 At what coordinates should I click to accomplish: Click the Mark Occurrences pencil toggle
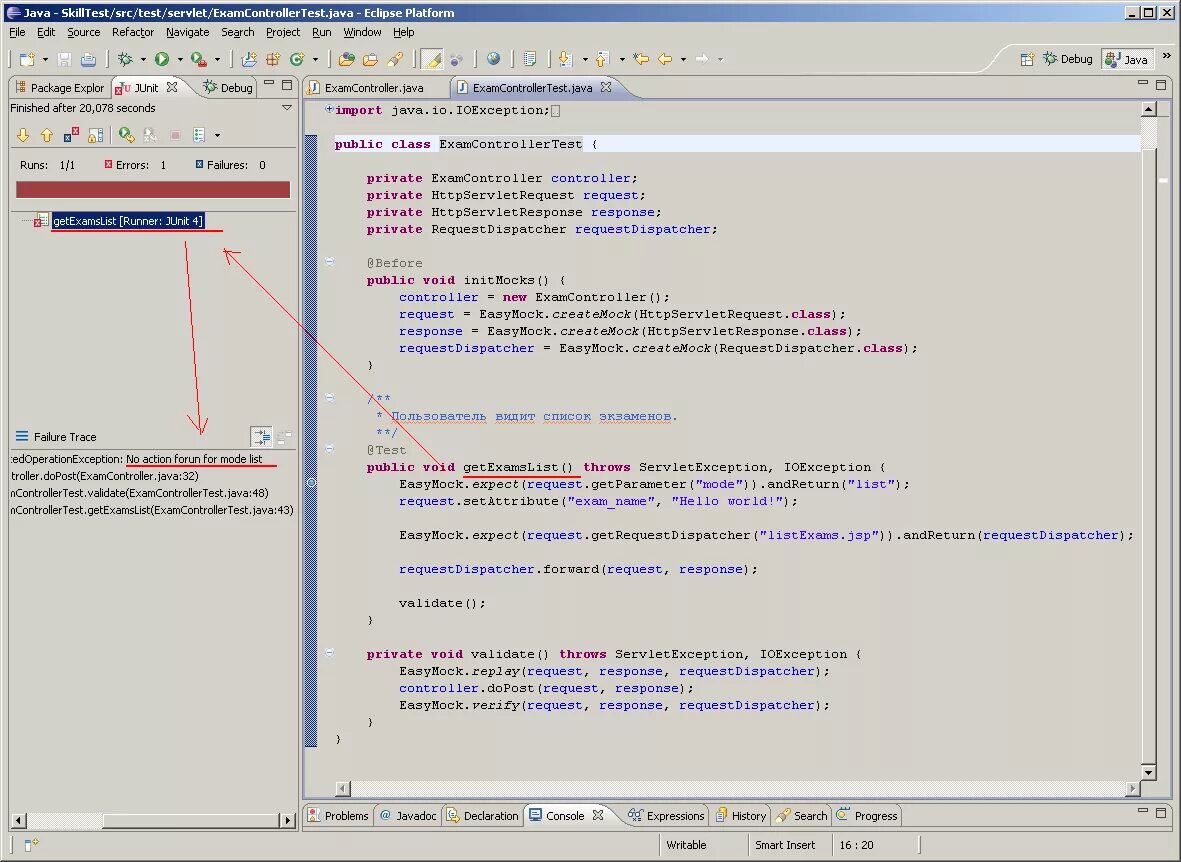pos(431,59)
